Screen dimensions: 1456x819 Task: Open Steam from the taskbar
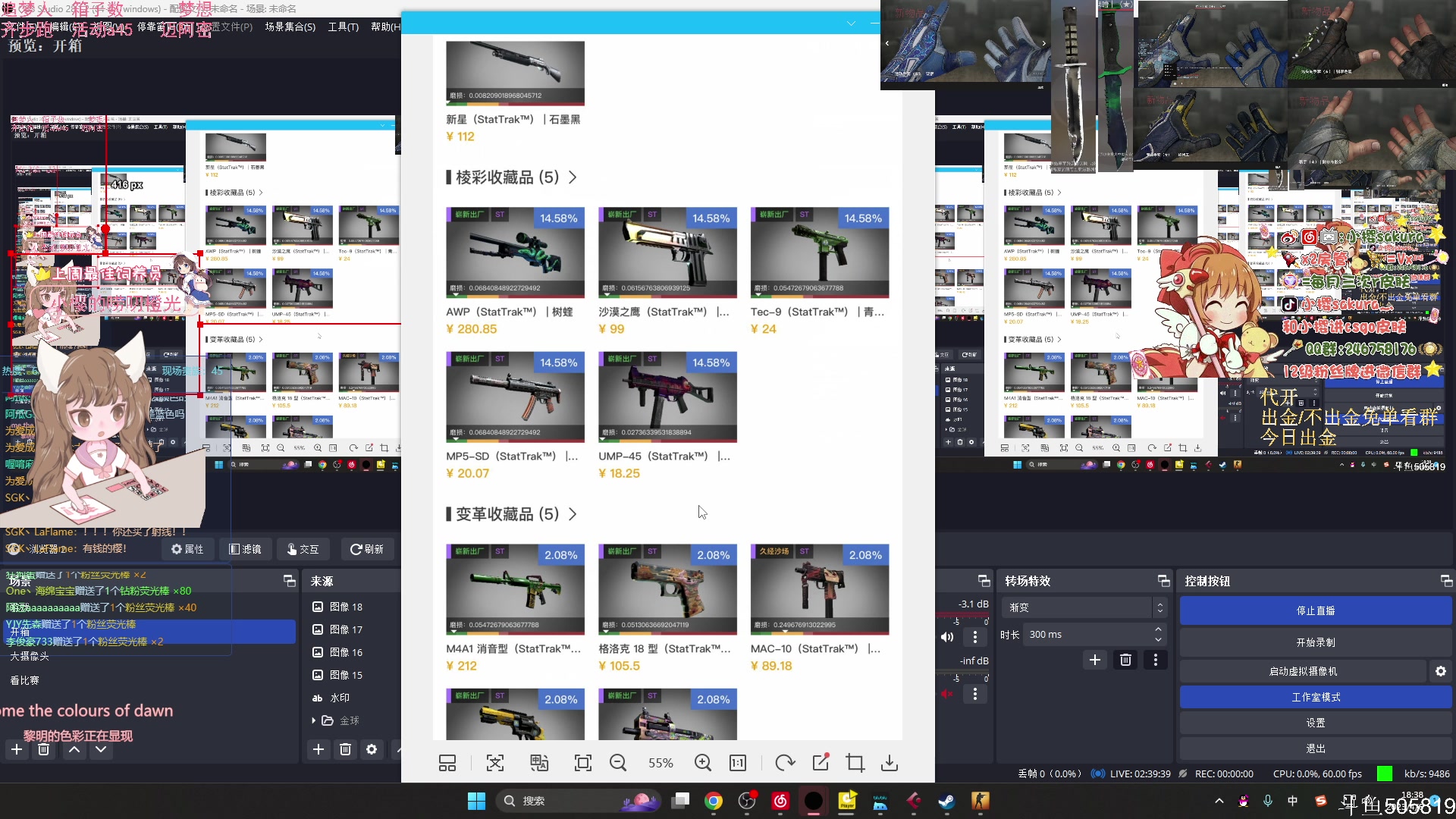pyautogui.click(x=946, y=801)
